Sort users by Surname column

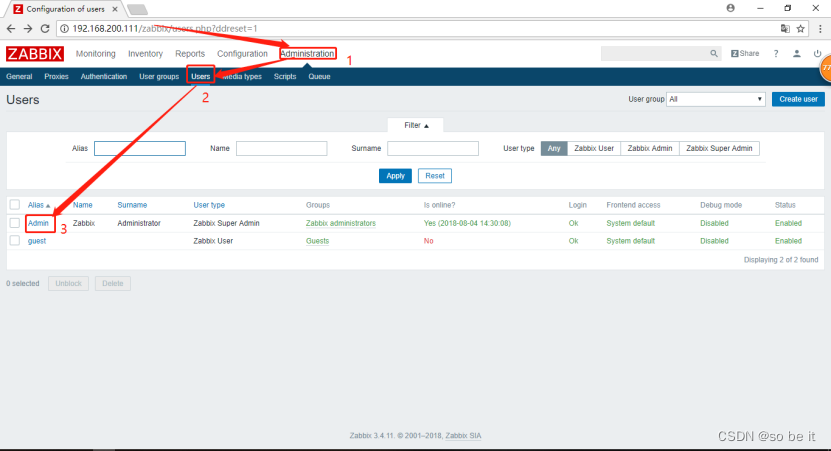coord(132,205)
